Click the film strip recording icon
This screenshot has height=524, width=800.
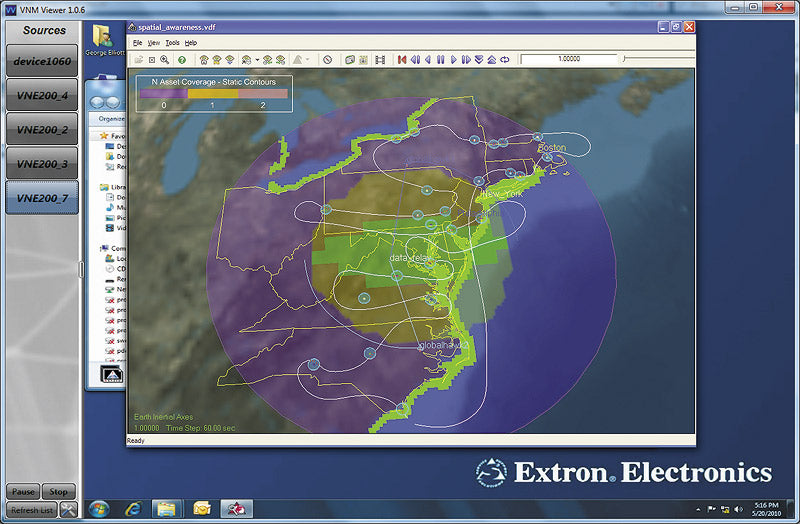click(x=380, y=60)
